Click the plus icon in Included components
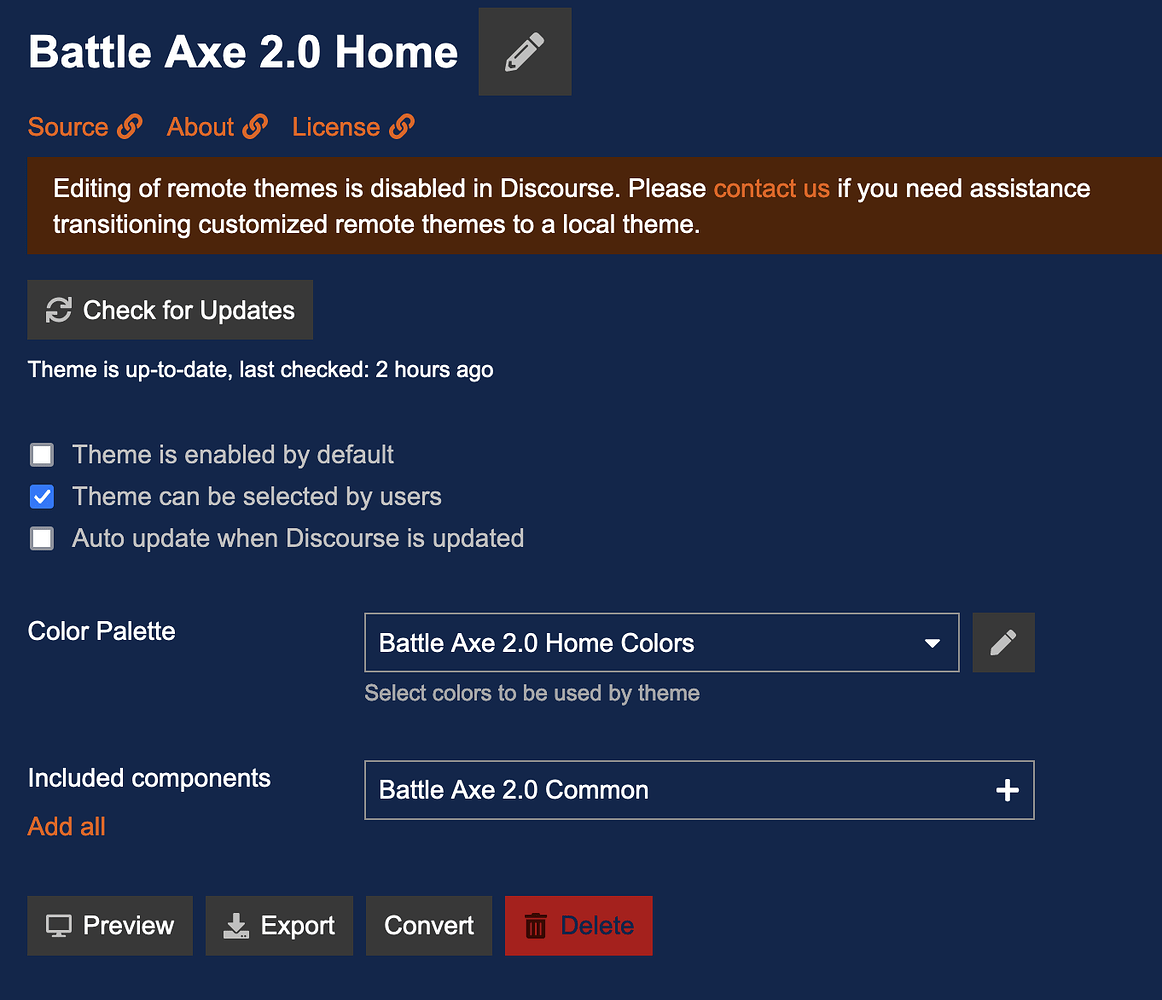The width and height of the screenshot is (1162, 1000). tap(1007, 790)
